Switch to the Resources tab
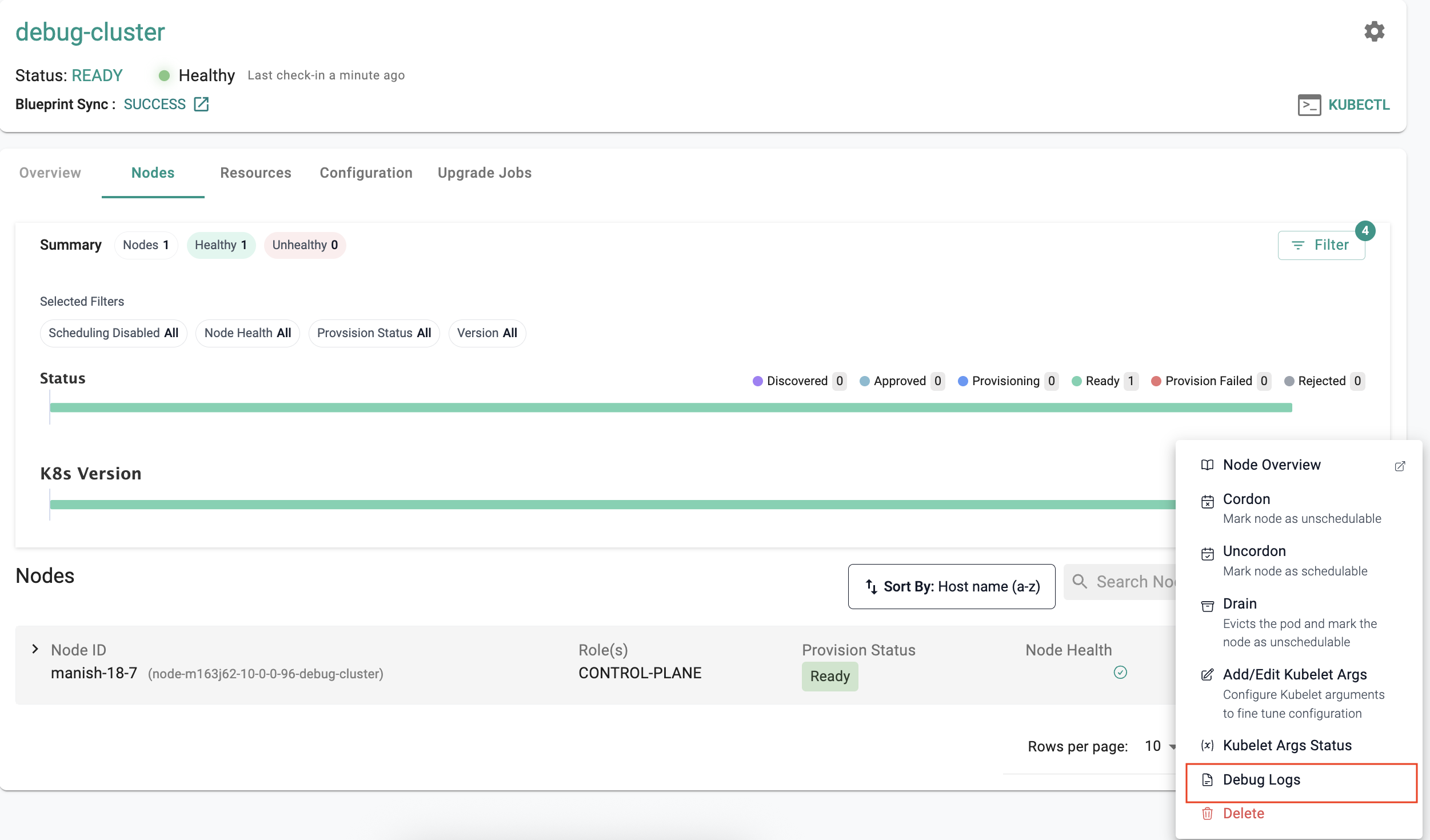The image size is (1430, 840). coord(255,173)
